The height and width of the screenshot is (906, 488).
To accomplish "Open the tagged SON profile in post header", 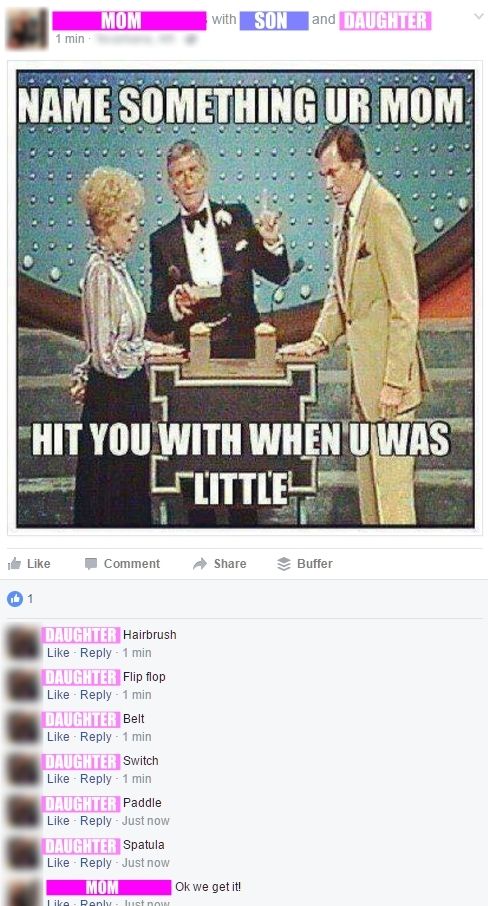I will [274, 21].
